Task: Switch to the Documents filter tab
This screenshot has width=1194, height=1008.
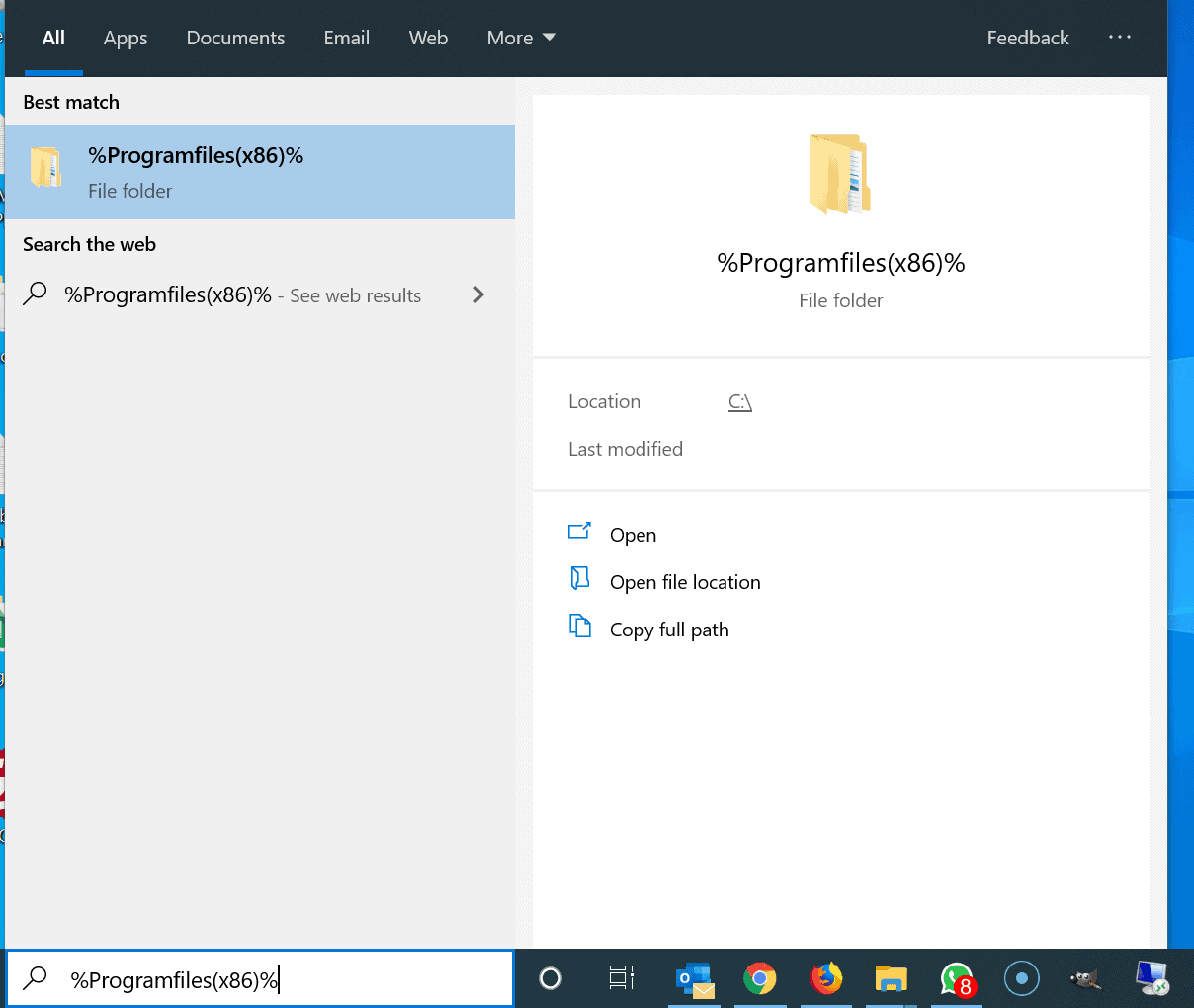Action: (235, 38)
